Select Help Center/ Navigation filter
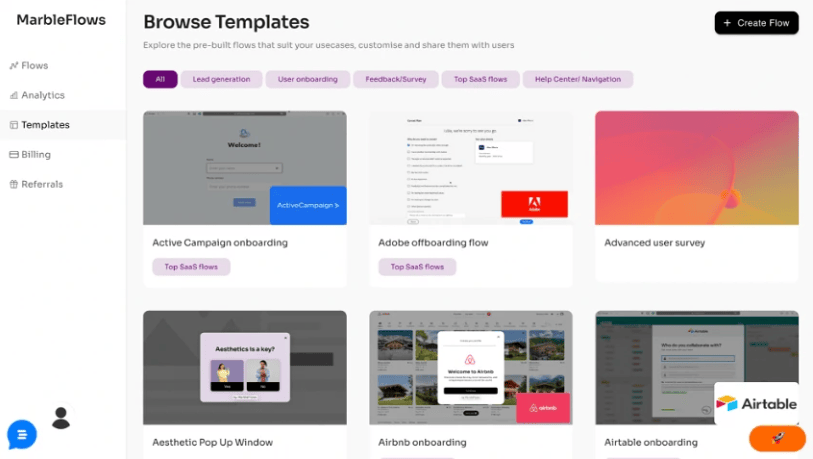This screenshot has width=813, height=459. click(578, 79)
